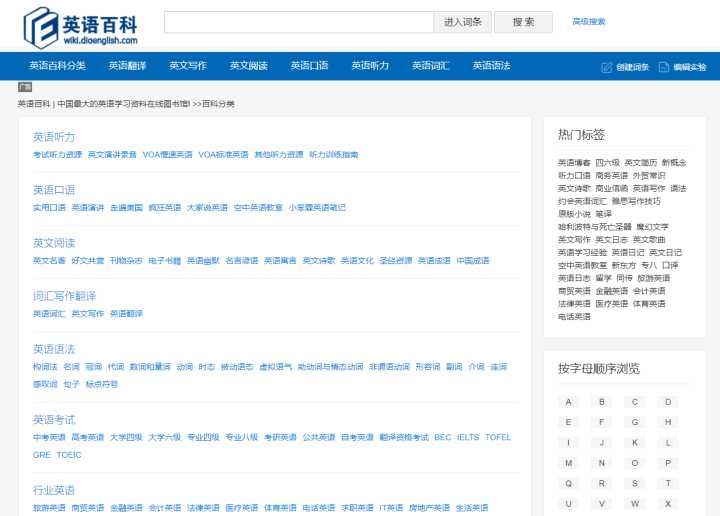Open the VOA慢速英语 link
The image size is (720, 516).
point(167,155)
